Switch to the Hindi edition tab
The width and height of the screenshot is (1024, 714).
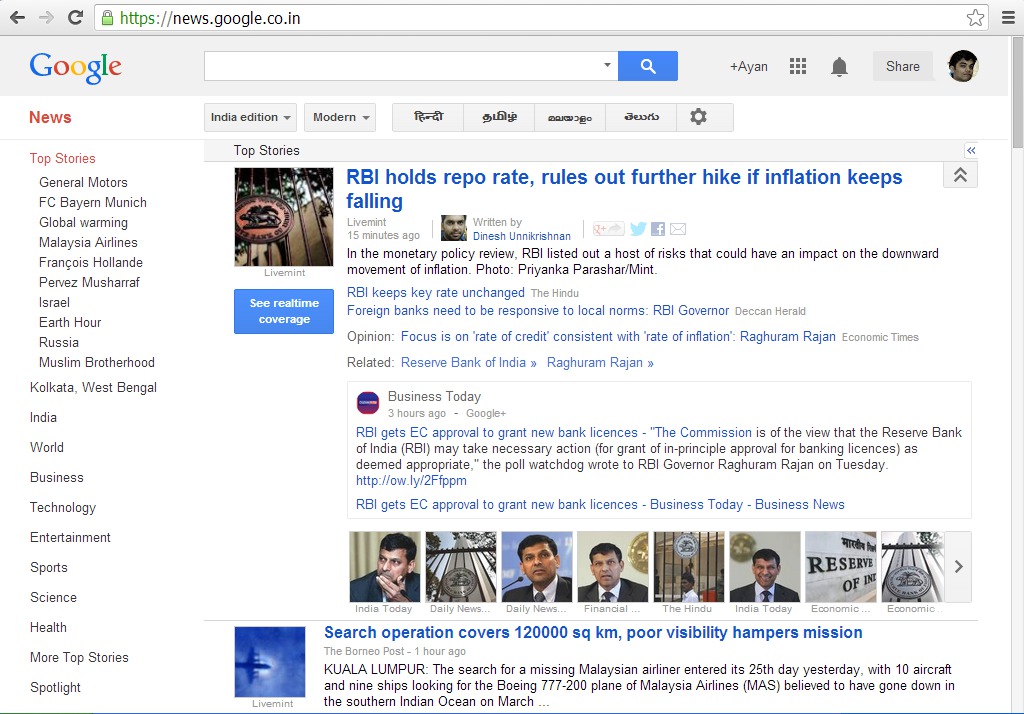coord(428,117)
